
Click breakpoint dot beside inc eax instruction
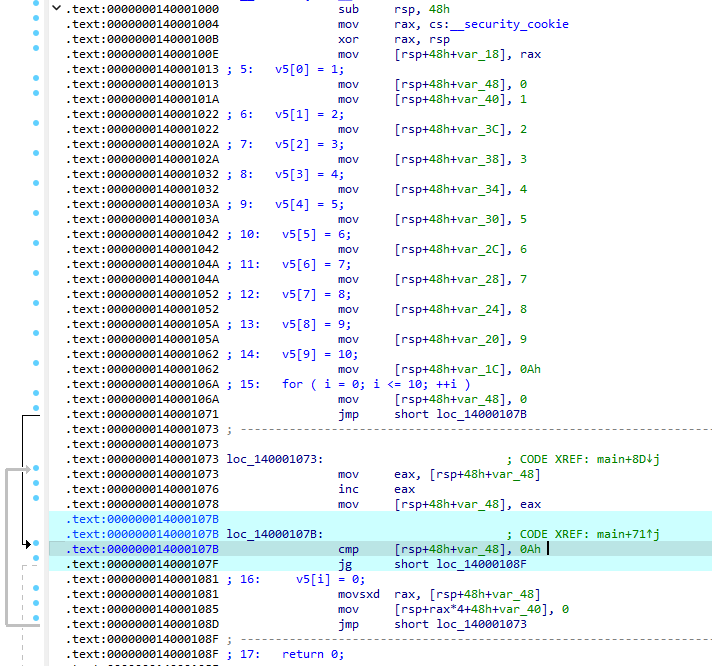[36, 489]
